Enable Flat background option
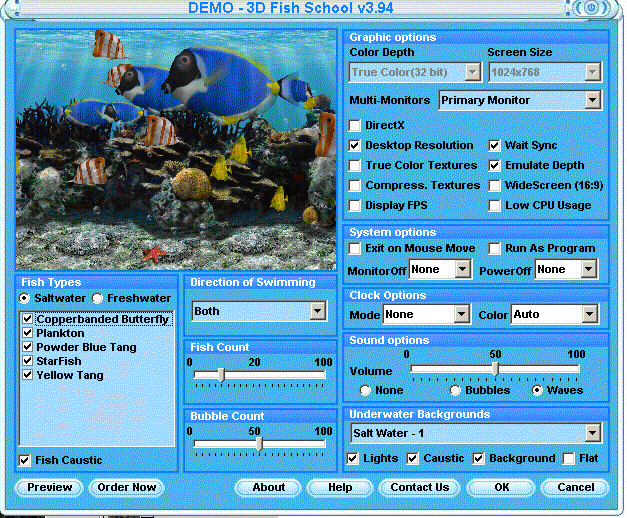This screenshot has height=518, width=627. 568,458
